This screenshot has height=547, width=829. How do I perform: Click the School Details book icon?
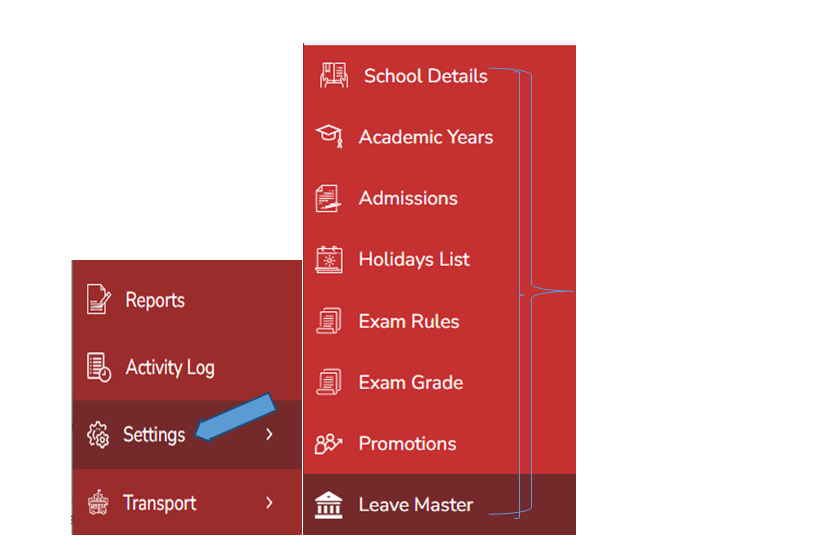[334, 75]
